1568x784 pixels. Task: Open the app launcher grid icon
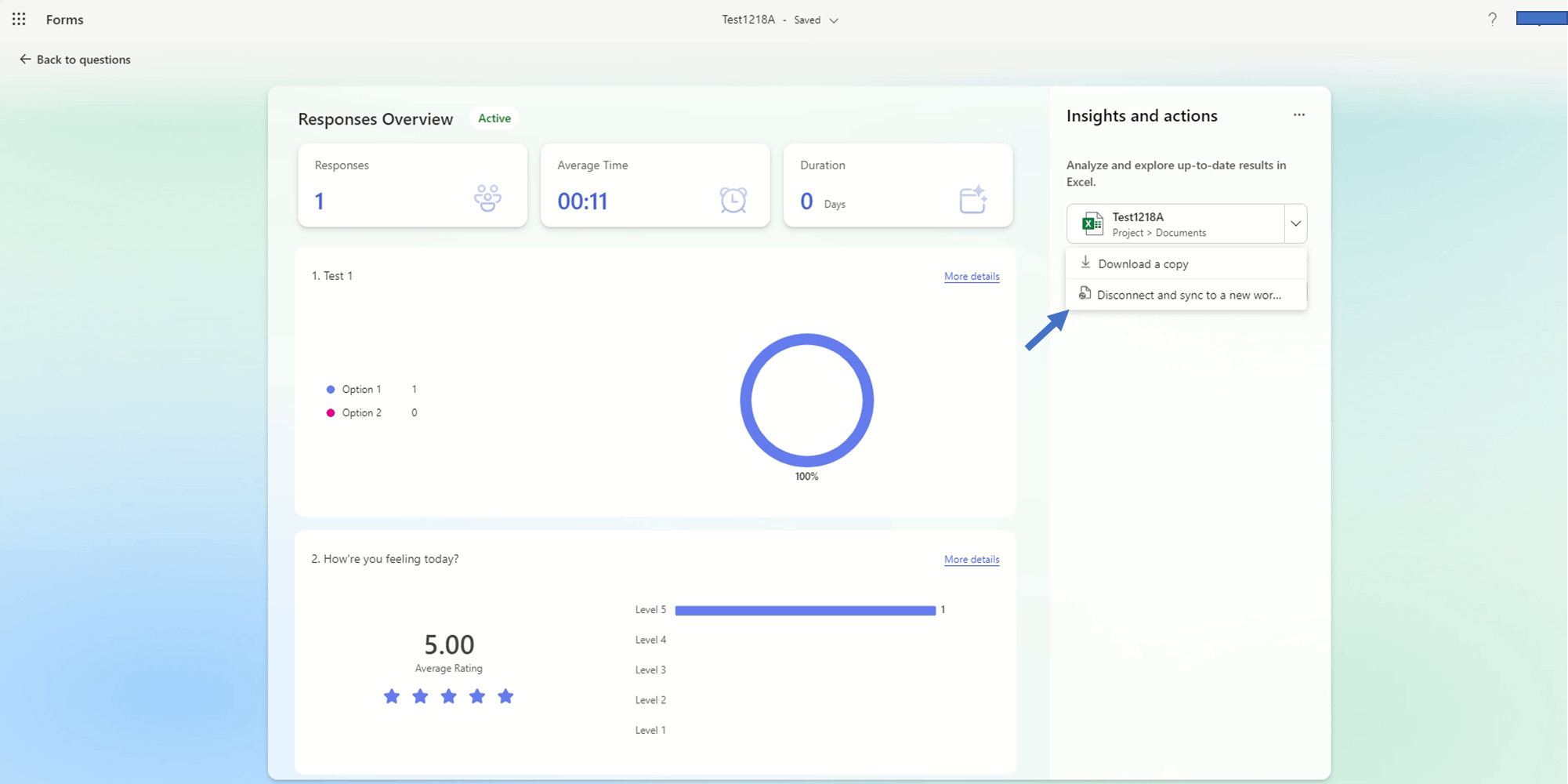(19, 19)
